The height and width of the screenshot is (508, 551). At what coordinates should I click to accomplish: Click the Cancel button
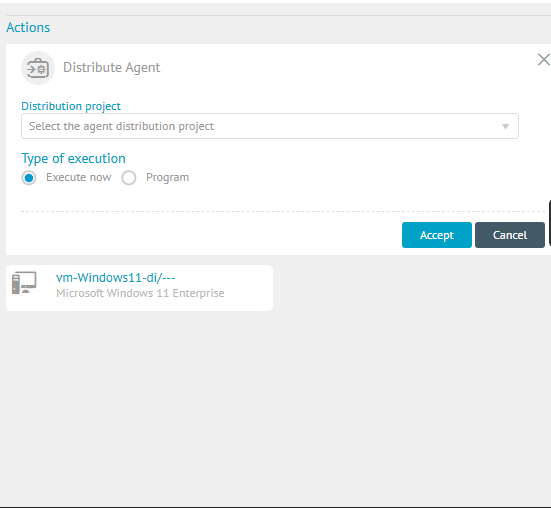510,235
